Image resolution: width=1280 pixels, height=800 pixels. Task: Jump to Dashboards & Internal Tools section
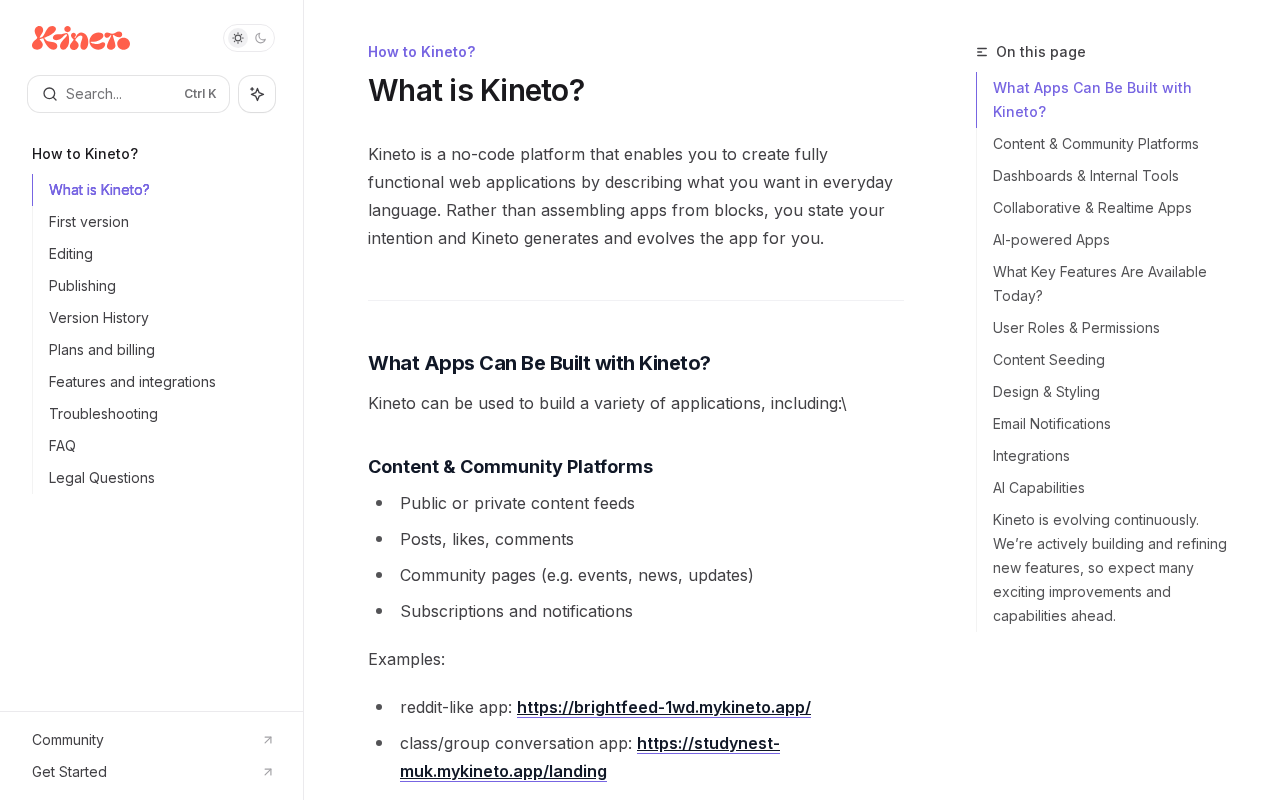point(1085,176)
